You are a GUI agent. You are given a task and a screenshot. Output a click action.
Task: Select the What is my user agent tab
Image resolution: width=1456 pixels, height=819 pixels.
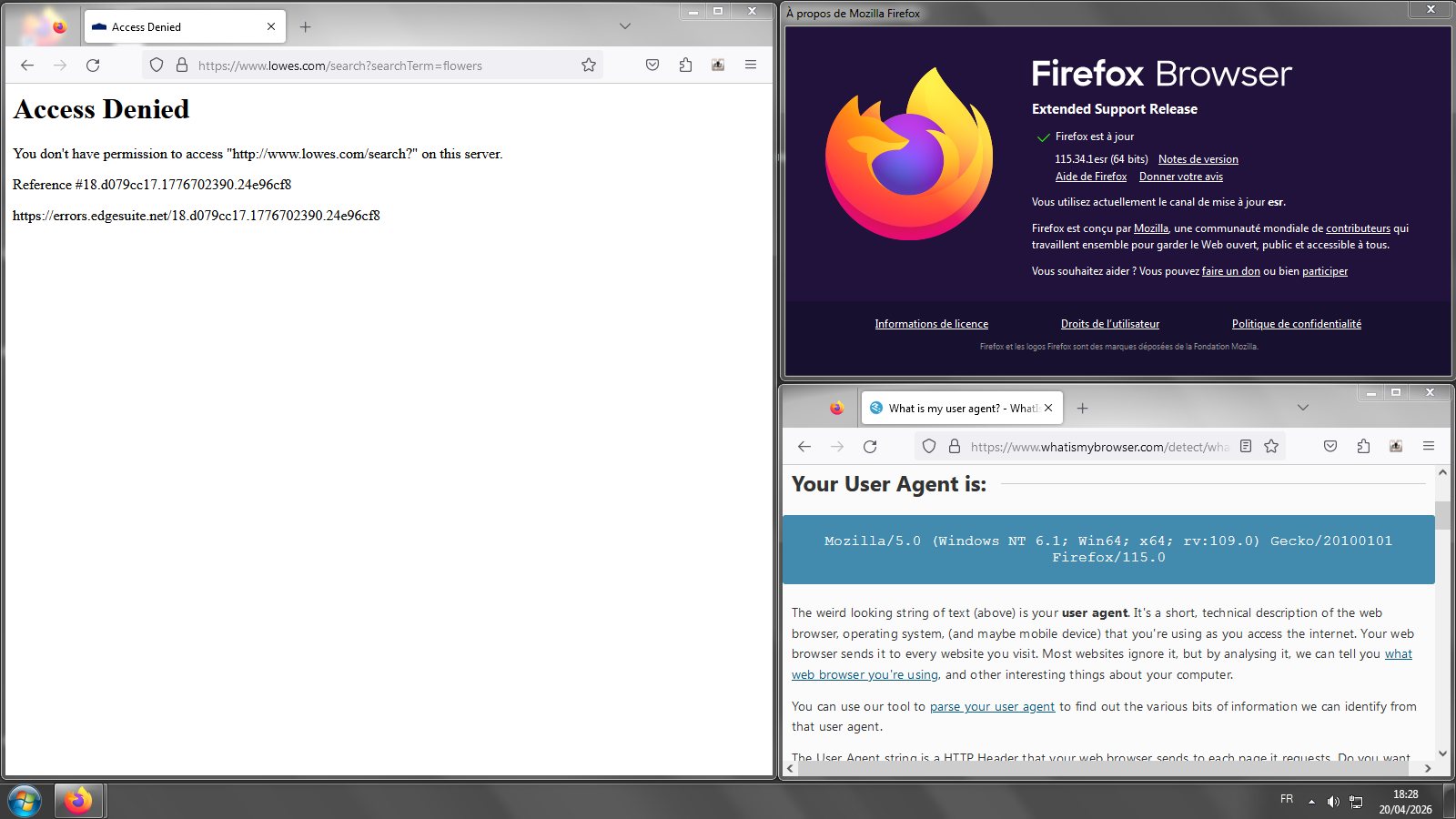pyautogui.click(x=962, y=409)
